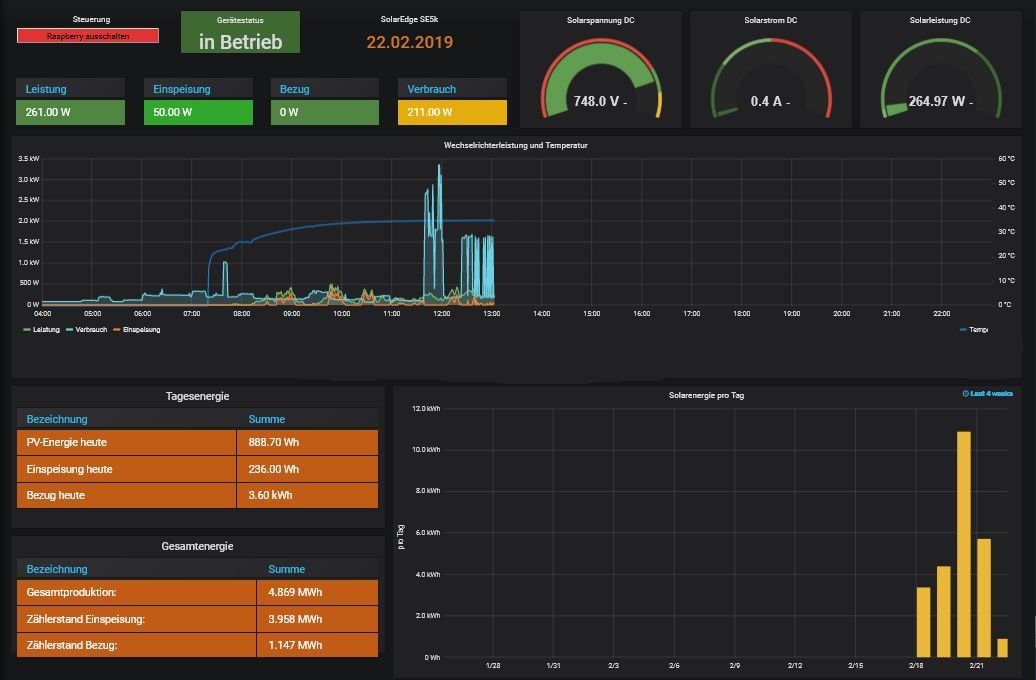1036x680 pixels.
Task: Open the Solarstrom DC panel title menu
Action: click(x=771, y=20)
